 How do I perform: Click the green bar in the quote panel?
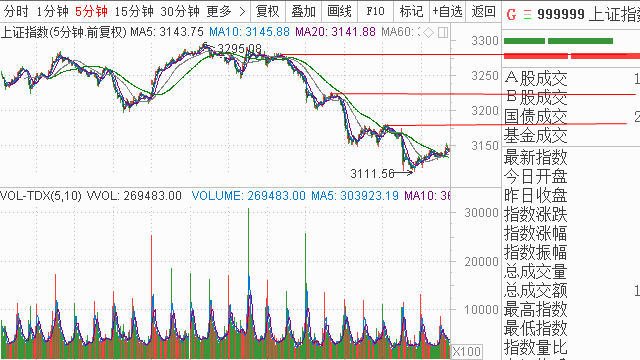point(558,41)
